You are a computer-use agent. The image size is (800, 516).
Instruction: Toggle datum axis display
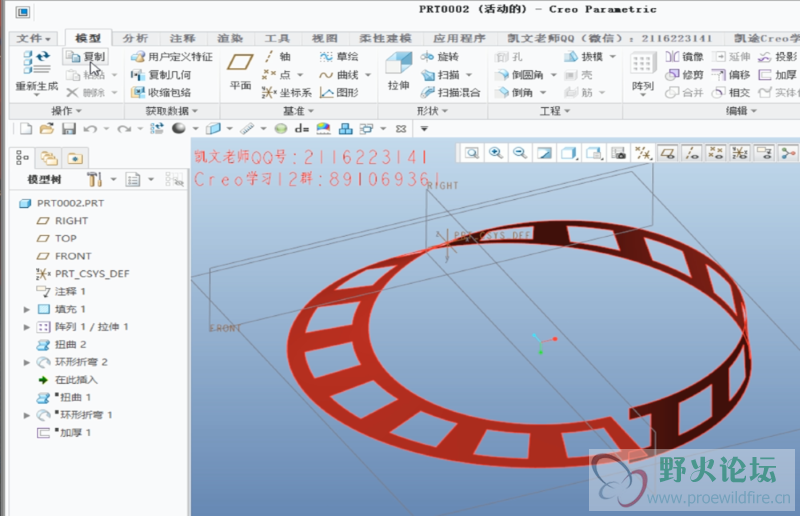692,153
